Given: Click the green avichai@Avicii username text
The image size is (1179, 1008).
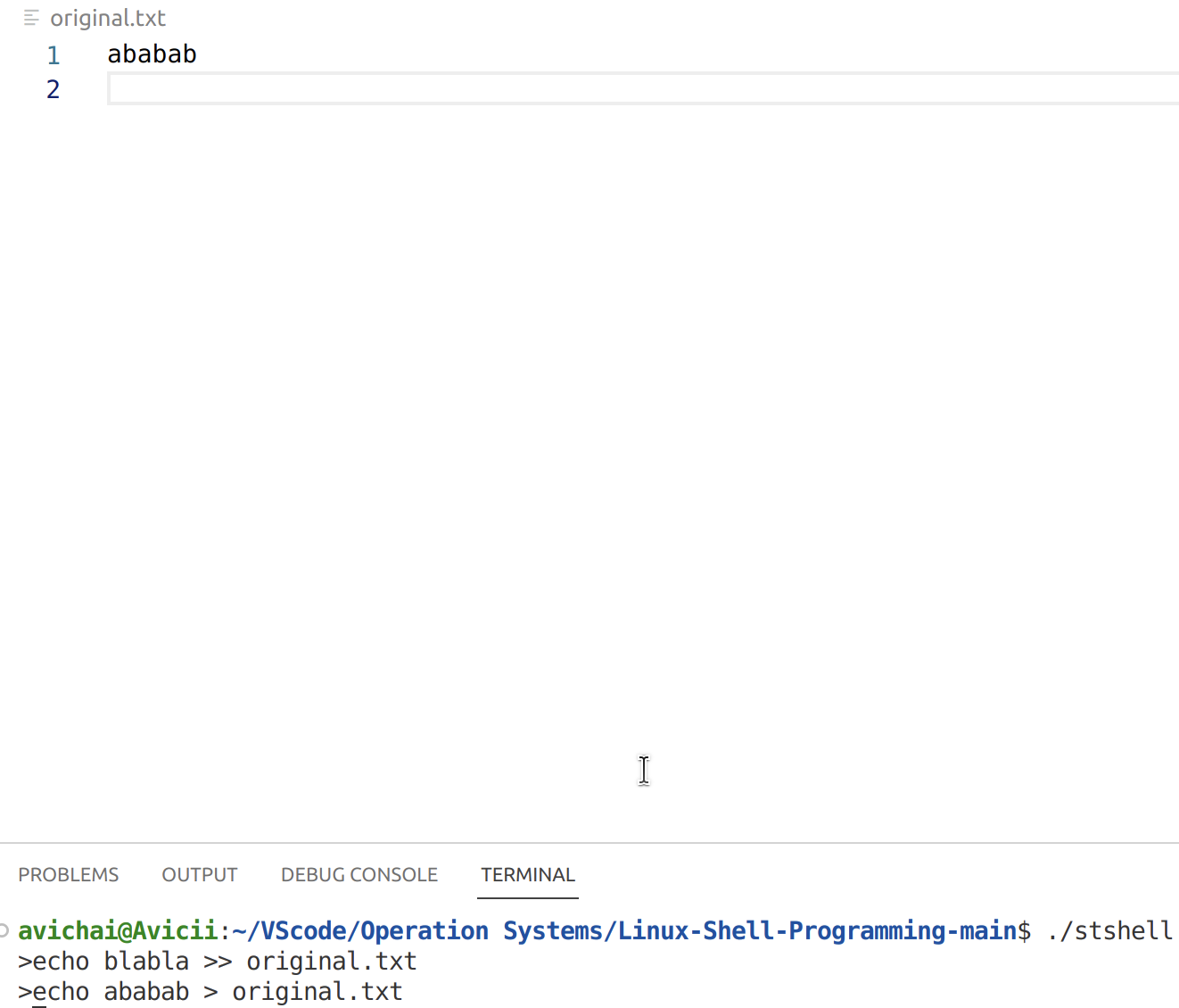Looking at the screenshot, I should [x=119, y=930].
